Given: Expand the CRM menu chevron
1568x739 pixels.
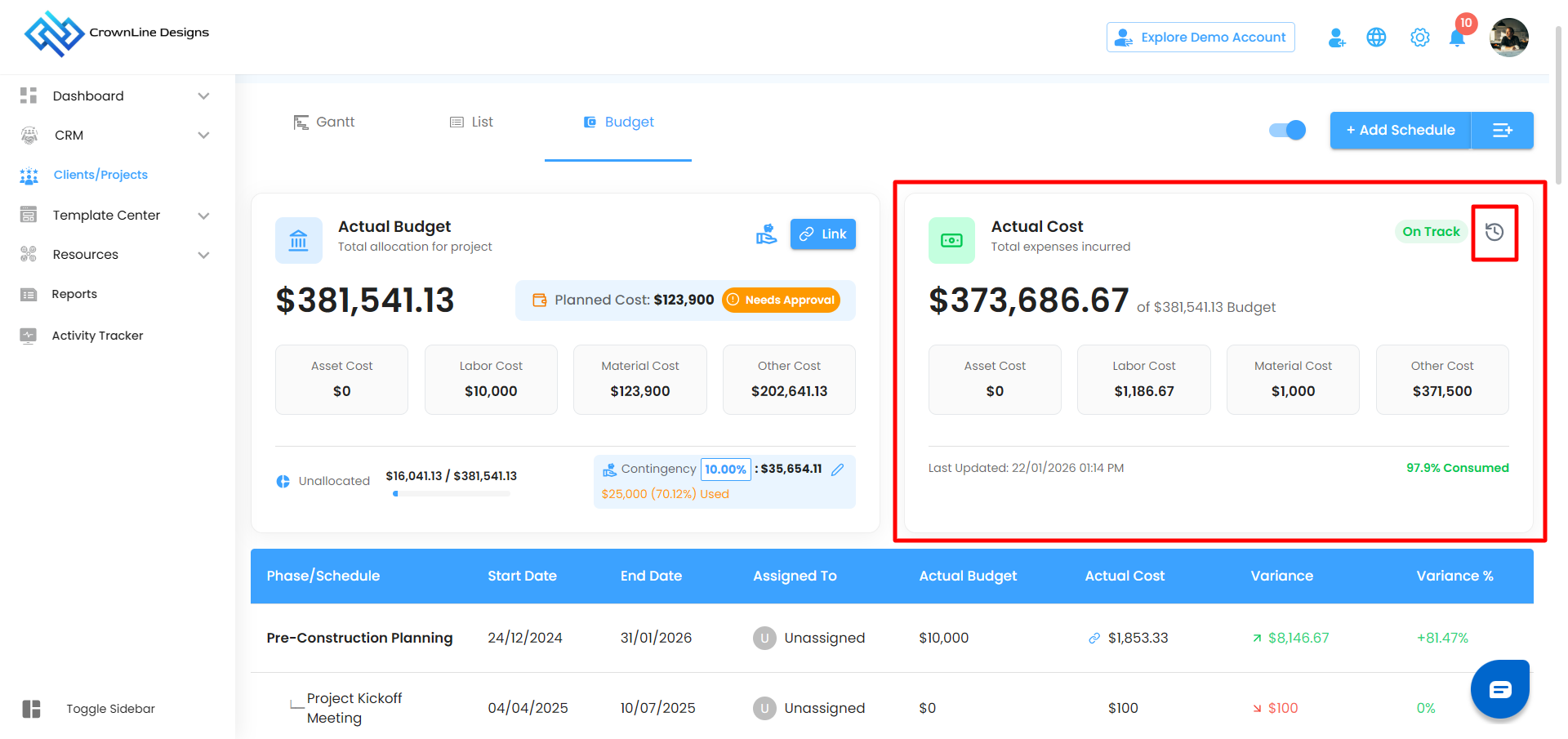Looking at the screenshot, I should point(203,136).
